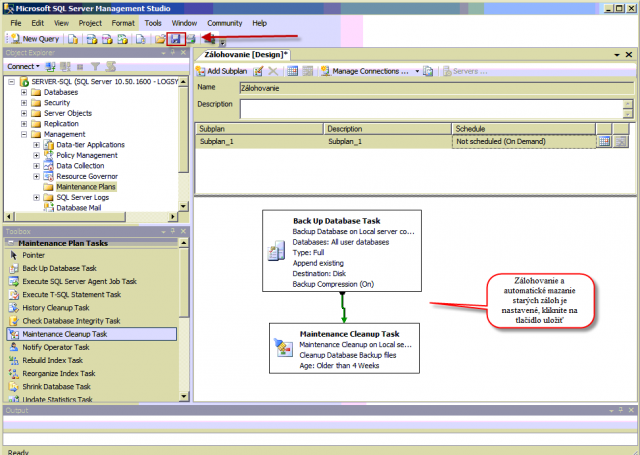Image resolution: width=640 pixels, height=455 pixels.
Task: Open the Community menu
Action: (x=224, y=23)
